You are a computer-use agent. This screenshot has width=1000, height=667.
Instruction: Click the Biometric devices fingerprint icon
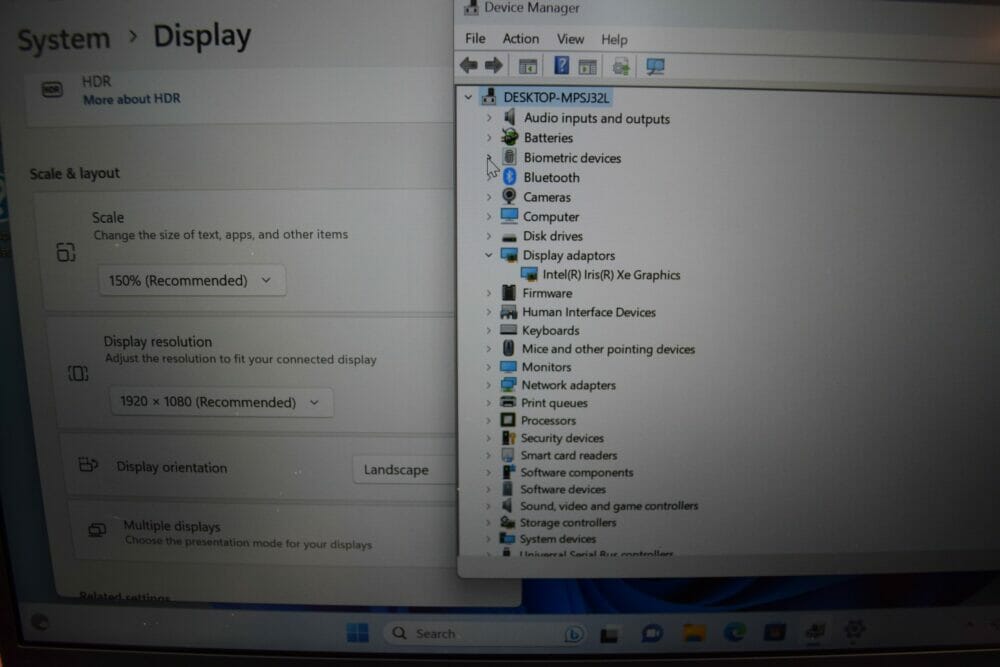pos(510,157)
